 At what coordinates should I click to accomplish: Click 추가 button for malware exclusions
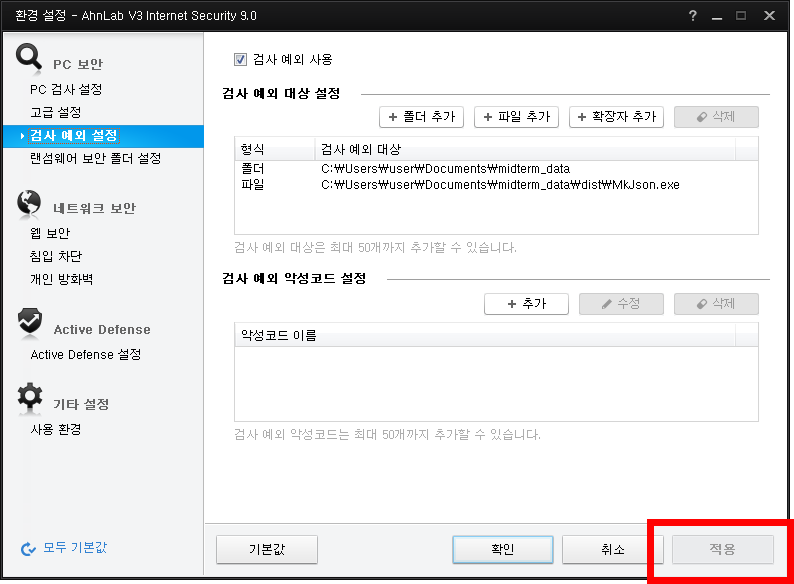(x=526, y=304)
